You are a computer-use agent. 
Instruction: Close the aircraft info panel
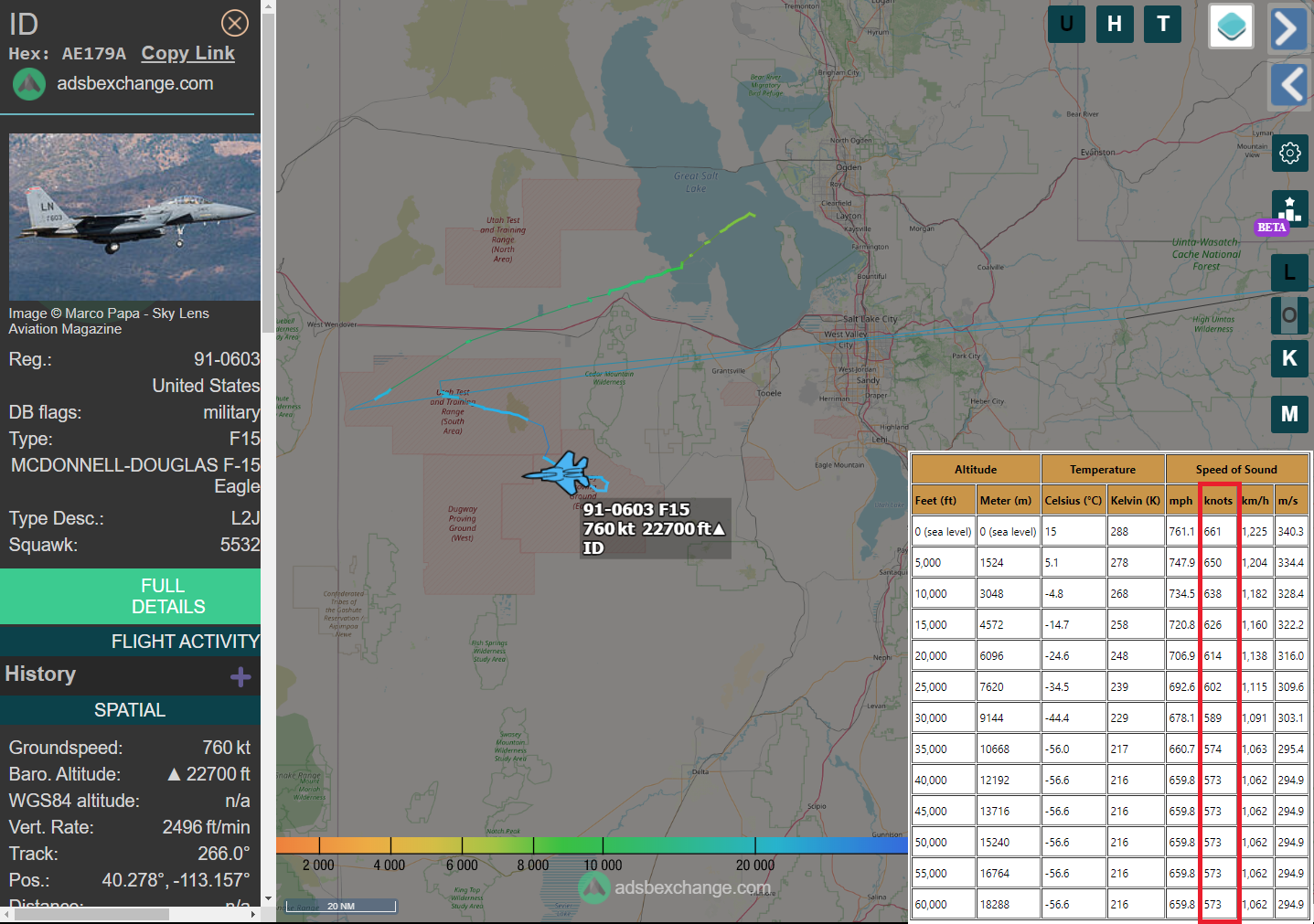(x=235, y=23)
